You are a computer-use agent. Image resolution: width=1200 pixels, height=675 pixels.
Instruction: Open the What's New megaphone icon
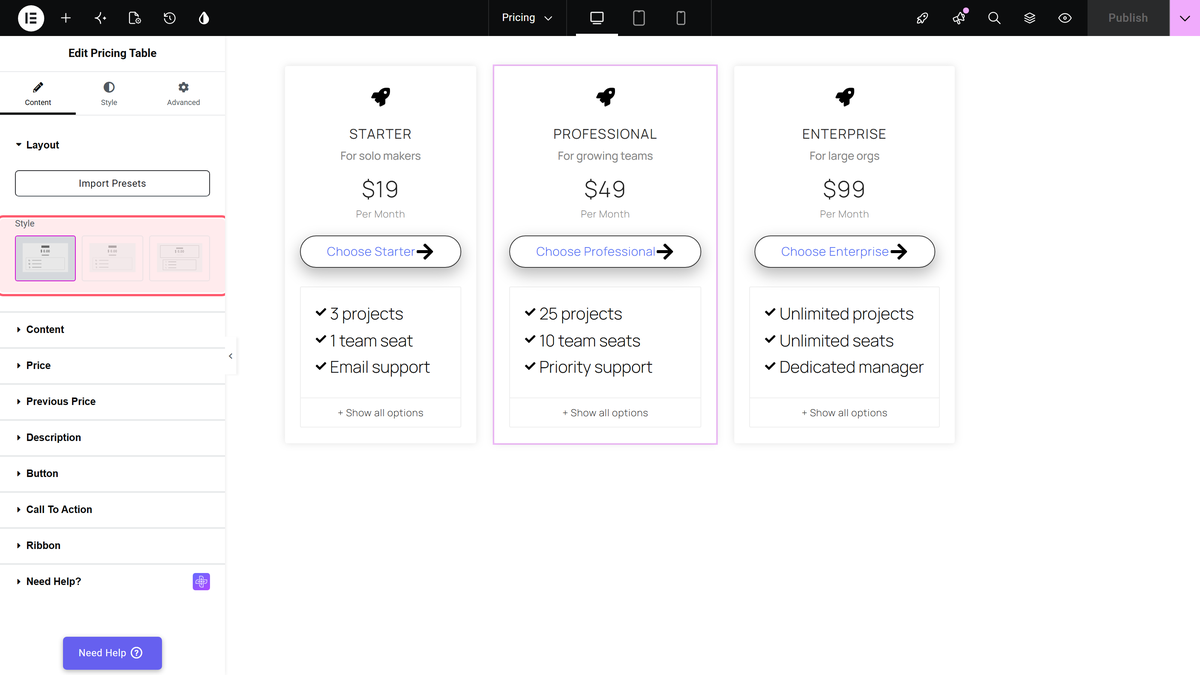pos(959,18)
